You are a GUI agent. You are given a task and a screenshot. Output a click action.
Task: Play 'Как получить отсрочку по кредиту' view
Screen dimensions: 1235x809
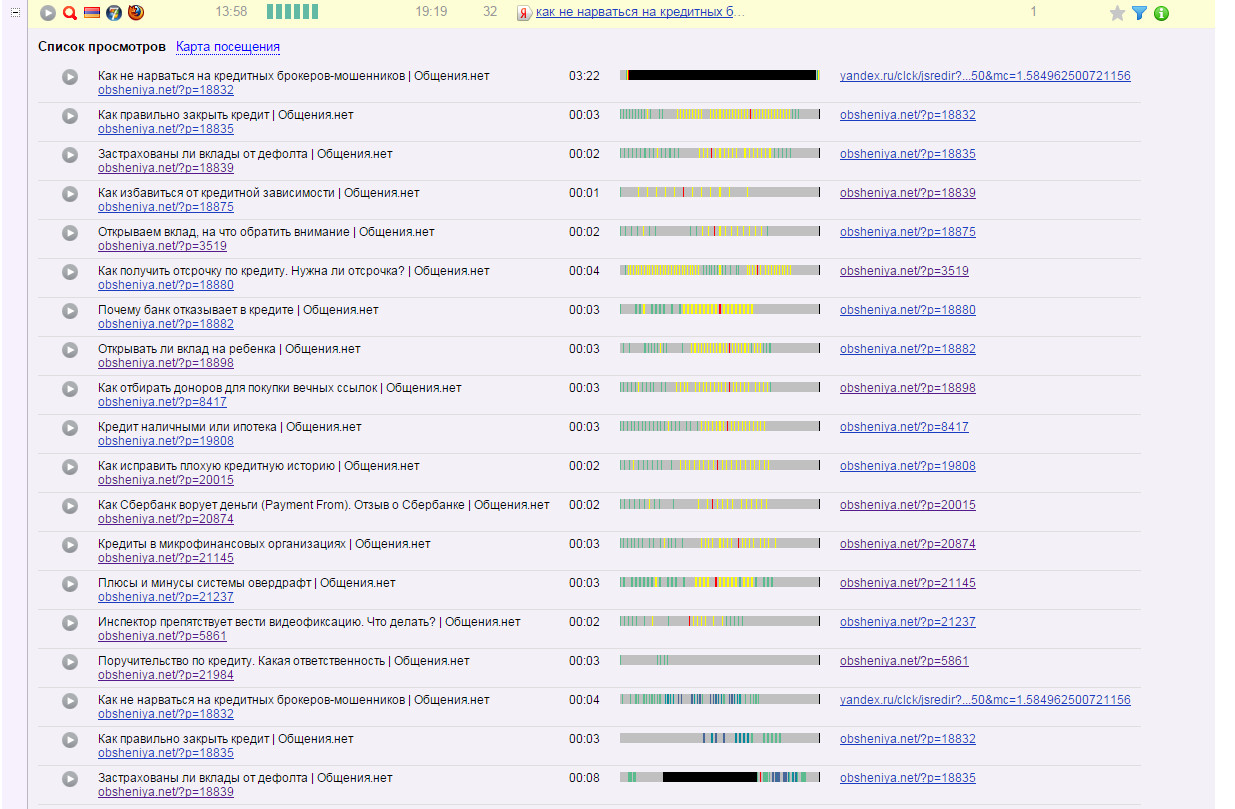pos(70,271)
